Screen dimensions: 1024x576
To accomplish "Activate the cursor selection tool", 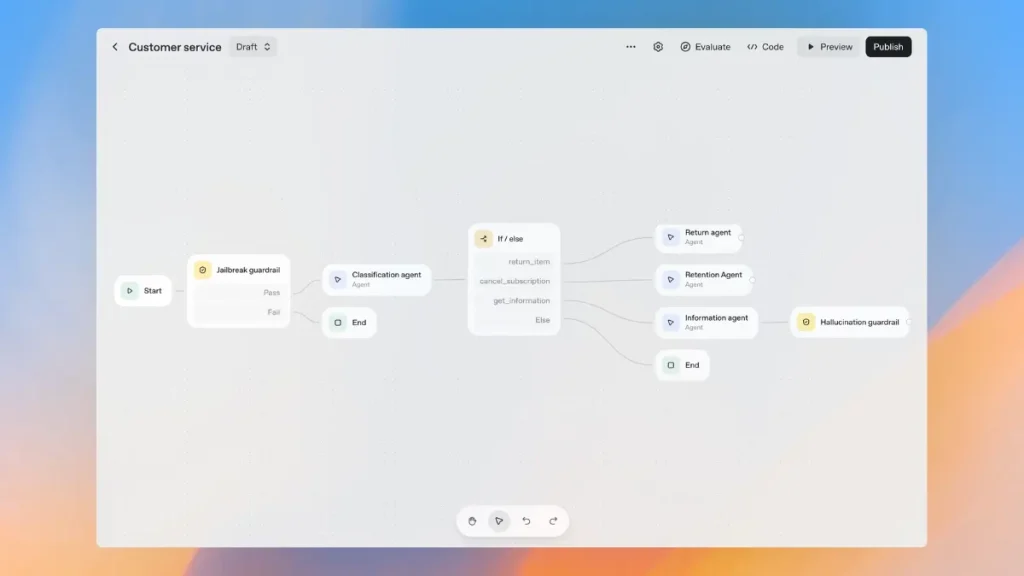I will (x=499, y=521).
